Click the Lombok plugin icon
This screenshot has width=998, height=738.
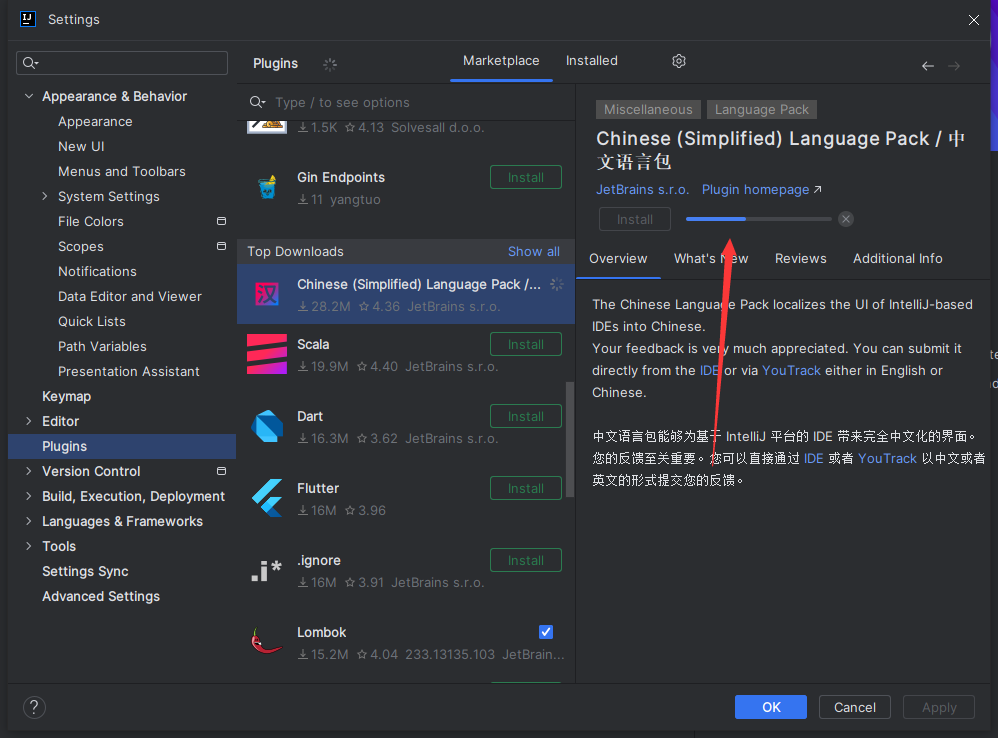coord(266,641)
